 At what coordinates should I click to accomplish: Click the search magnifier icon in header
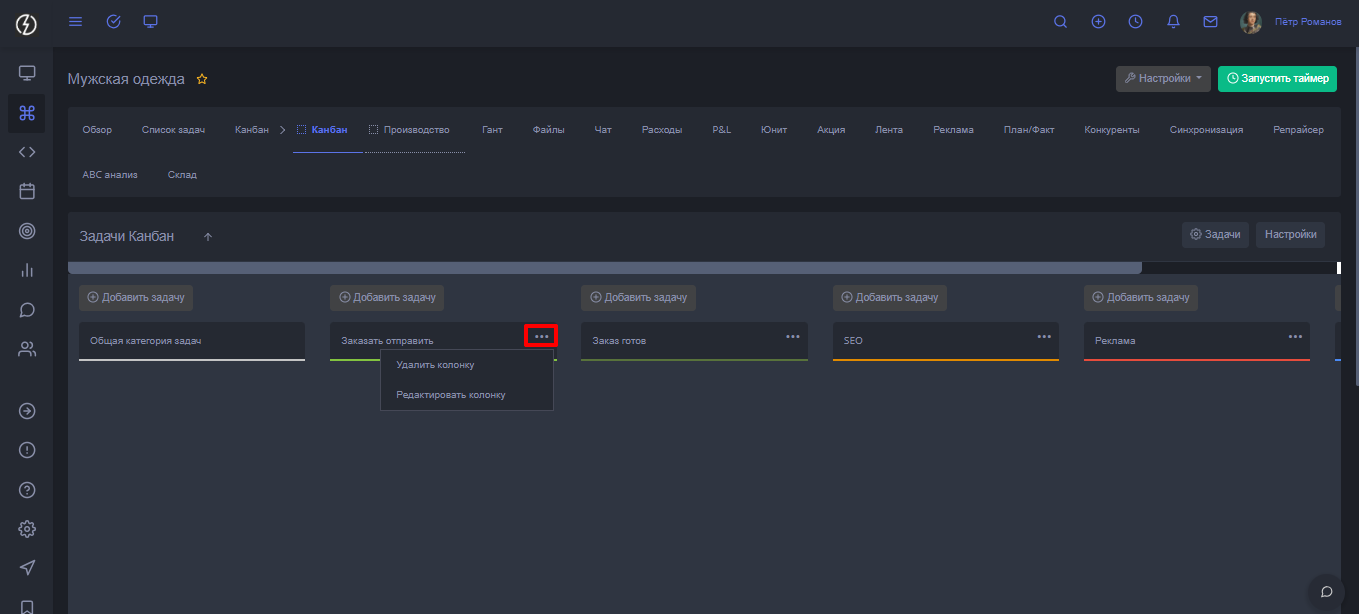(1061, 22)
